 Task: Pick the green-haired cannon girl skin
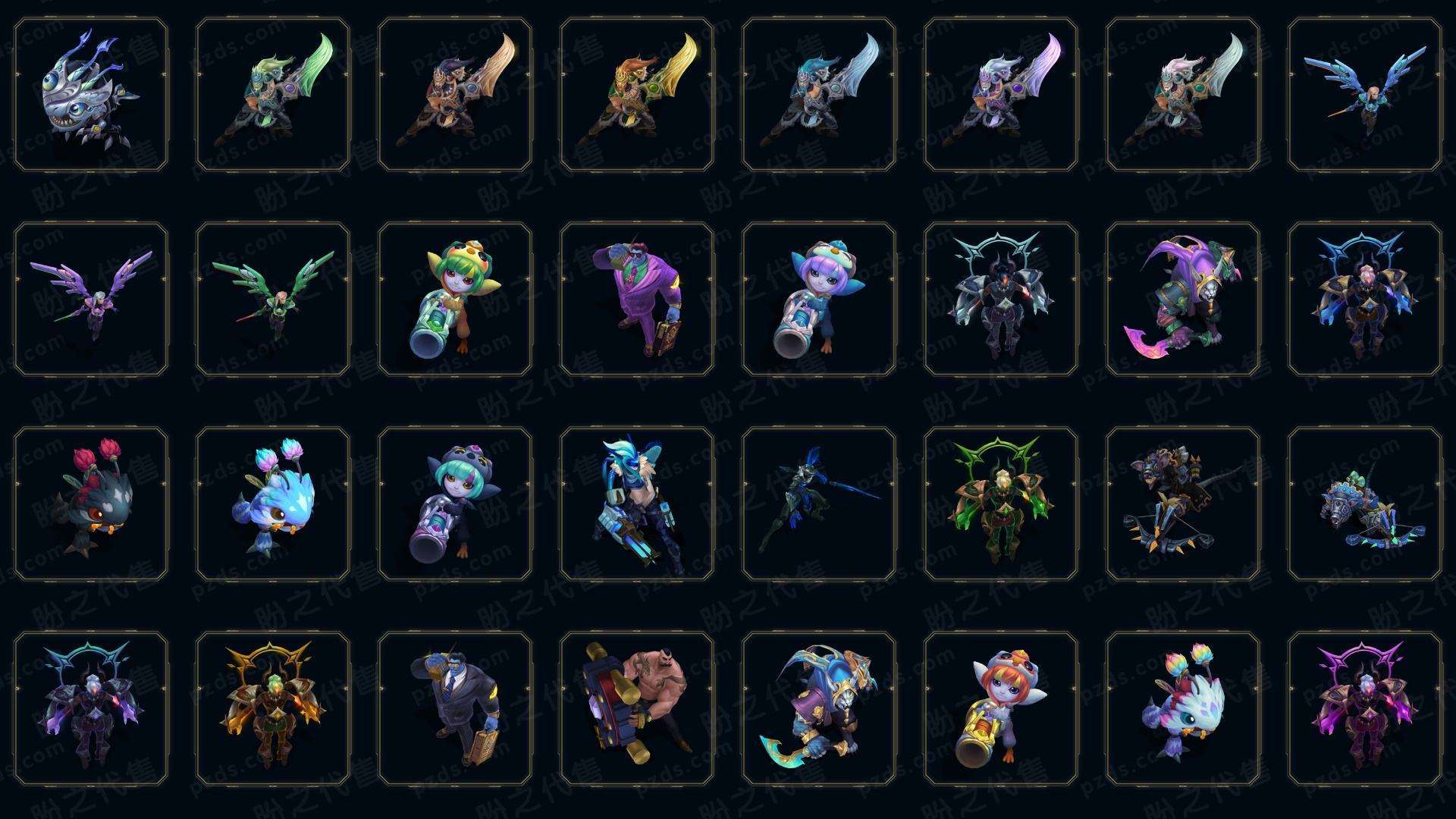[x=455, y=299]
